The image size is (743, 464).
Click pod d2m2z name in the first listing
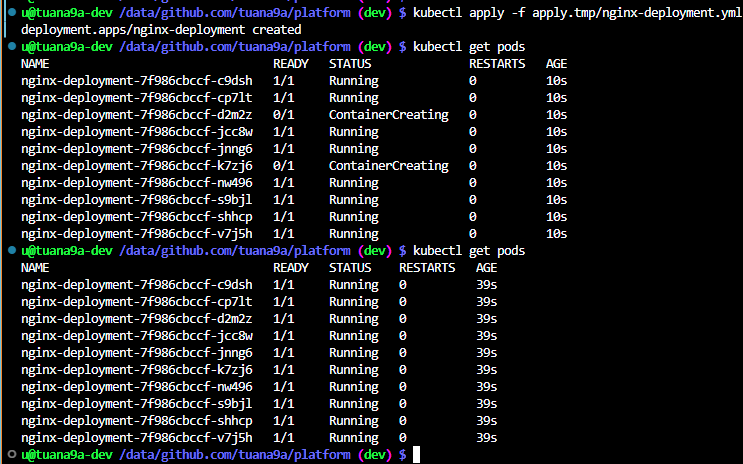[x=137, y=115]
